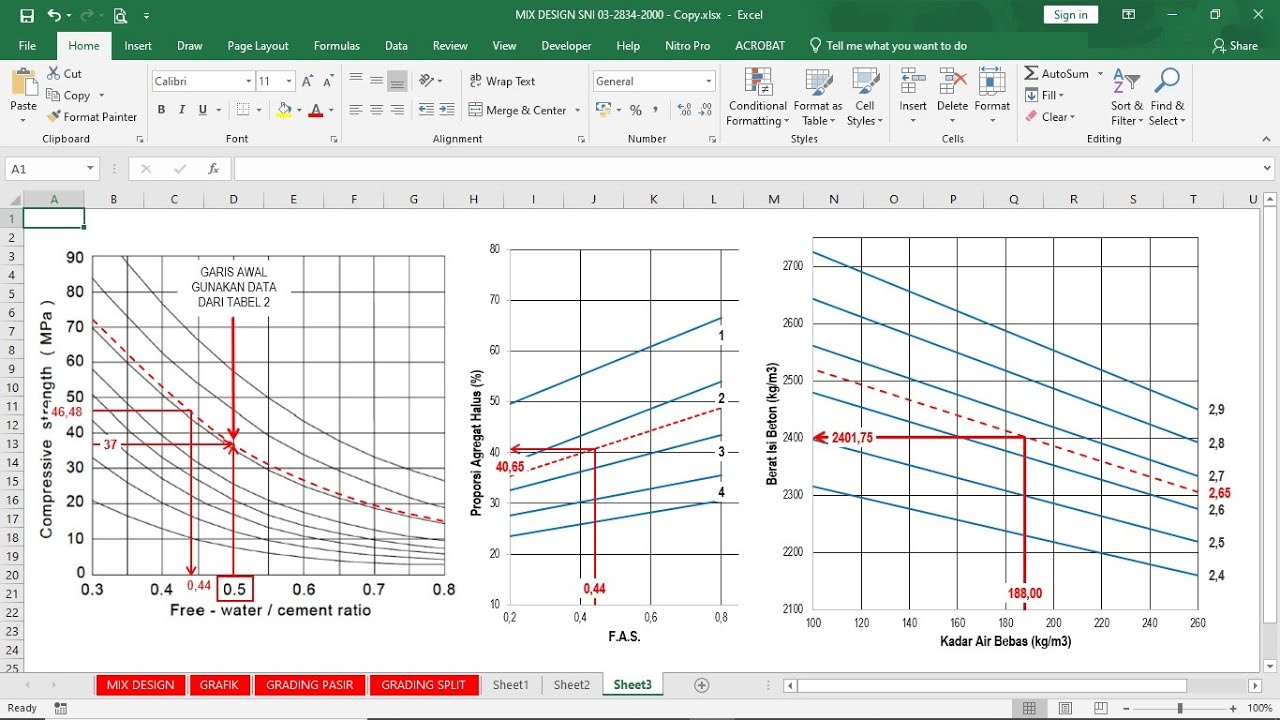The width and height of the screenshot is (1280, 720).
Task: Copy the selected cells
Action: (68, 95)
